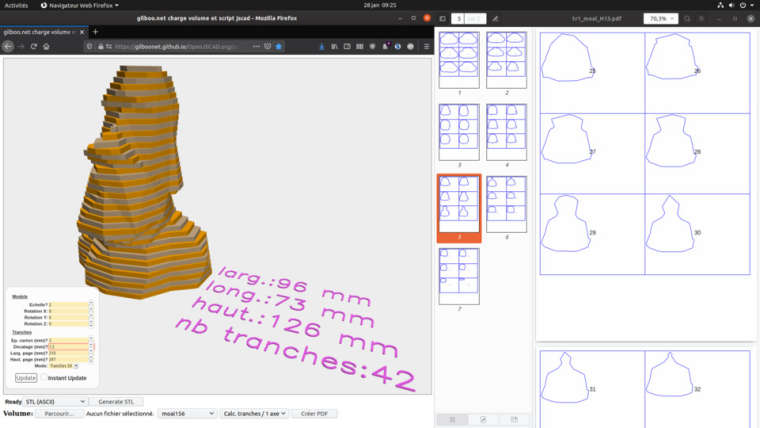This screenshot has height=428, width=760.
Task: Click the Créer PDF button
Action: point(314,413)
